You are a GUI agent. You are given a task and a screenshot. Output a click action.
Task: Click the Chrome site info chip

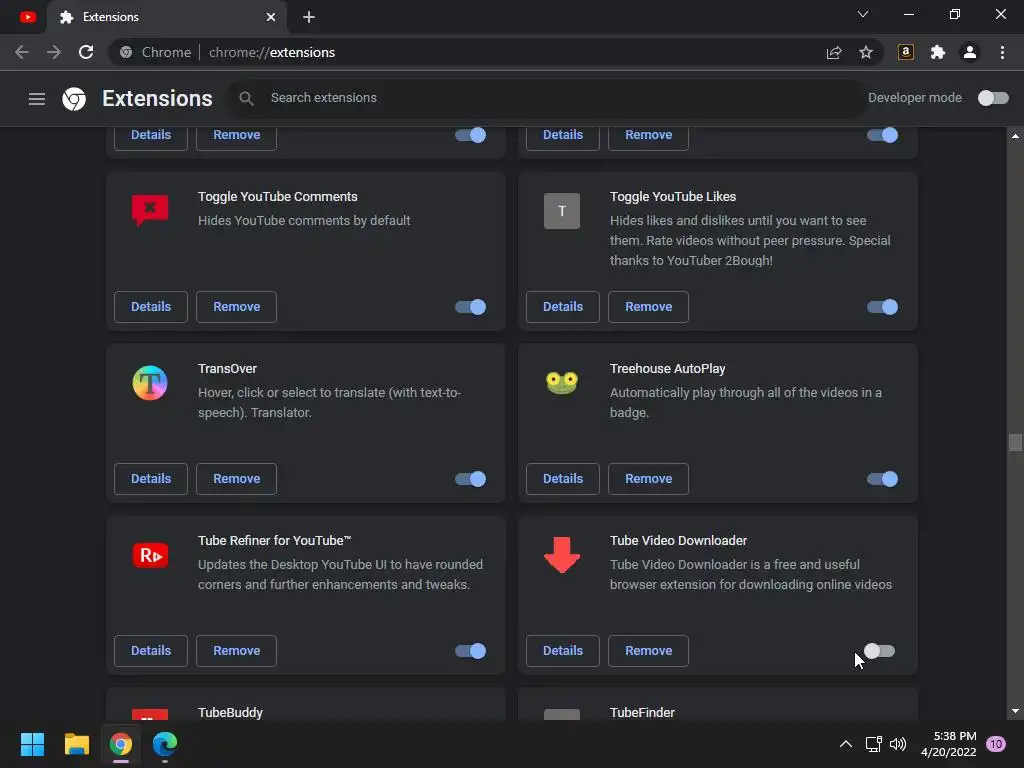(155, 52)
